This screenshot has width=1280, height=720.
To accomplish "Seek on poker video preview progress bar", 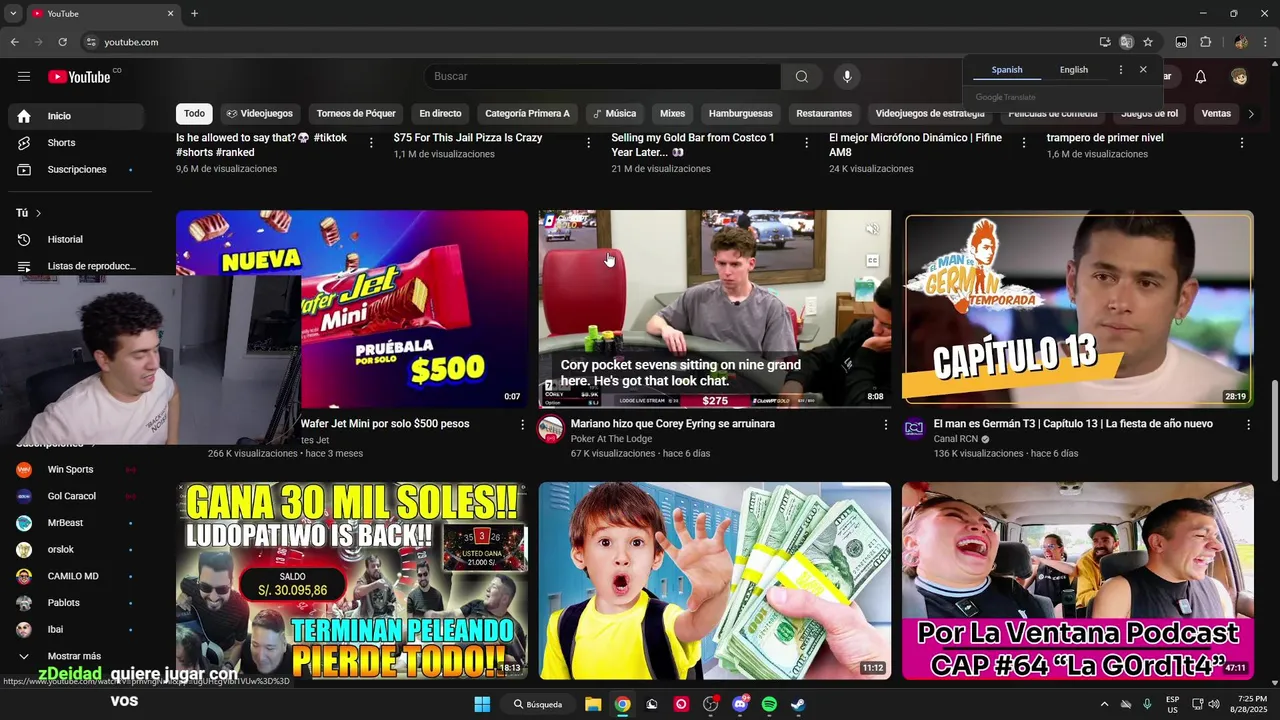I will click(x=715, y=407).
